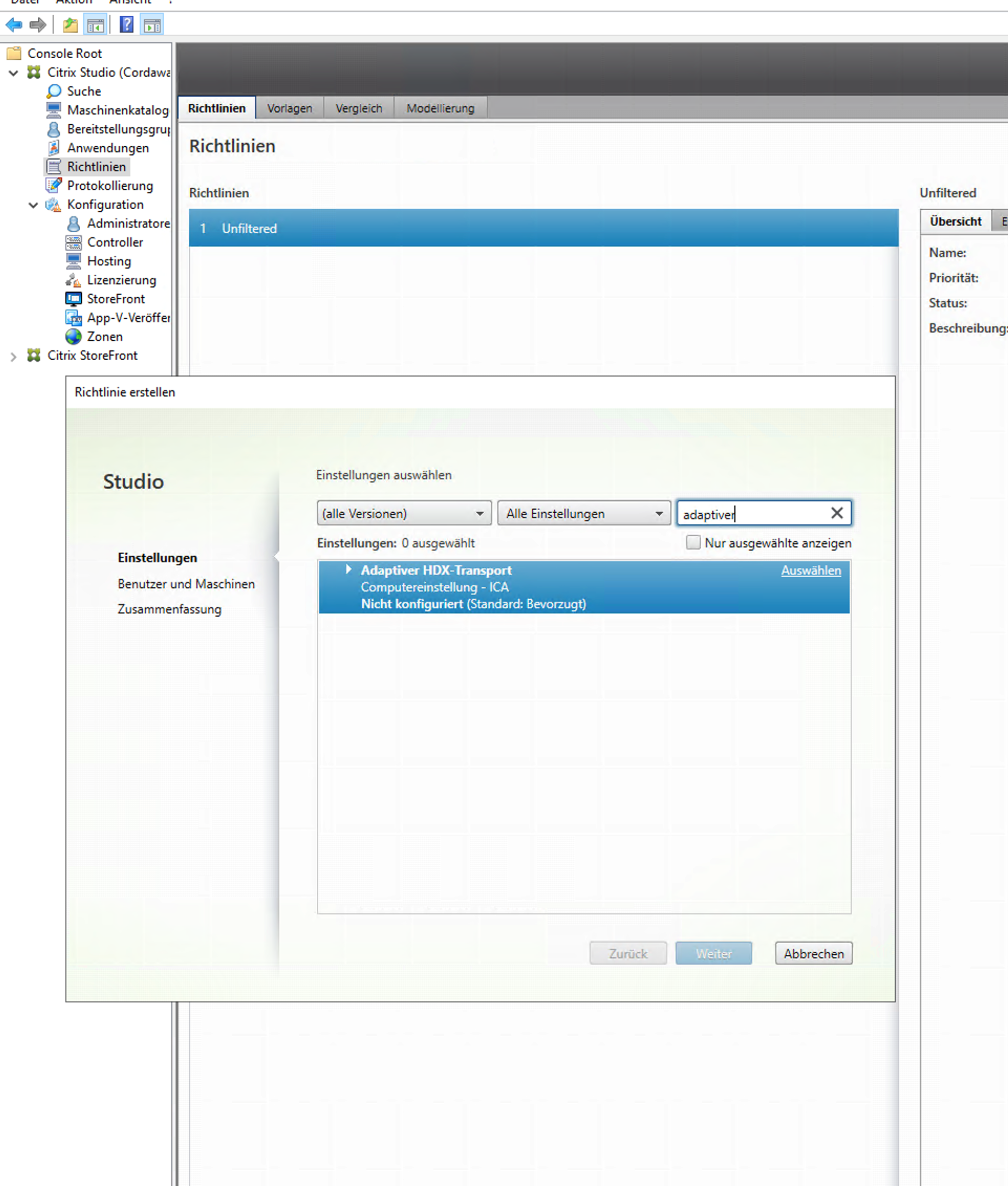This screenshot has width=1008, height=1186.
Task: Click the show/hide console tree icon
Action: 95,25
